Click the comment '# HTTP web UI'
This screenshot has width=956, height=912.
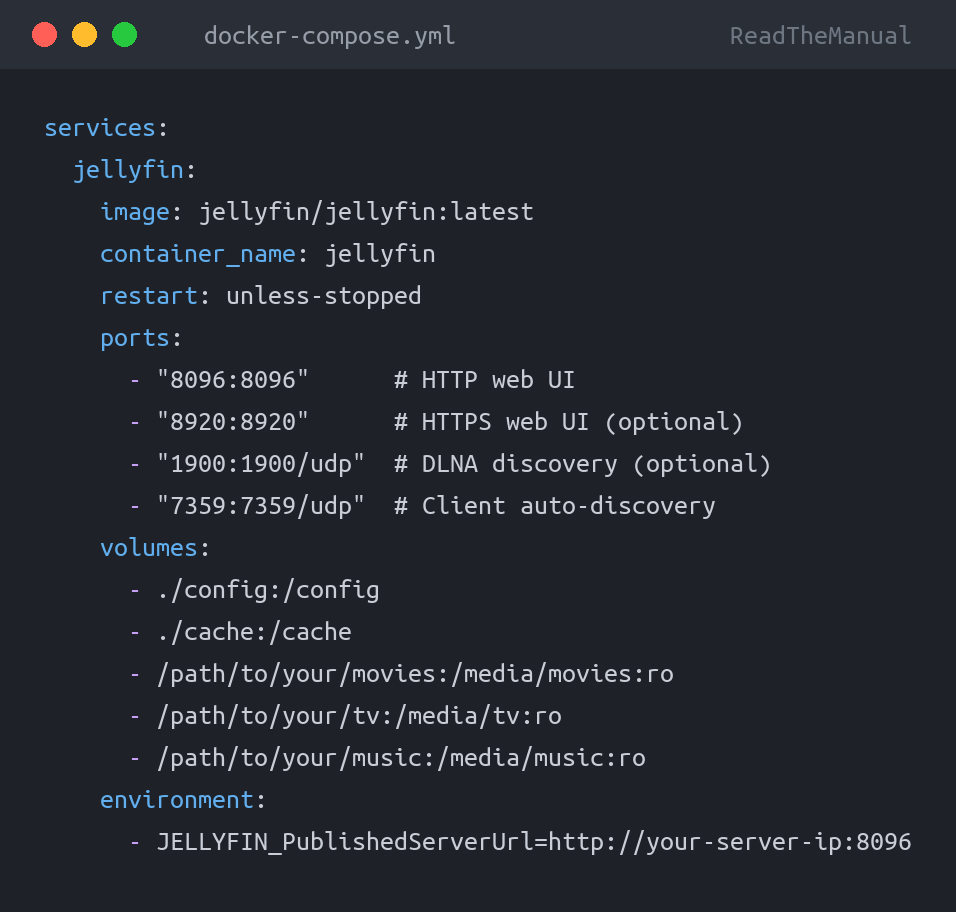click(x=484, y=380)
